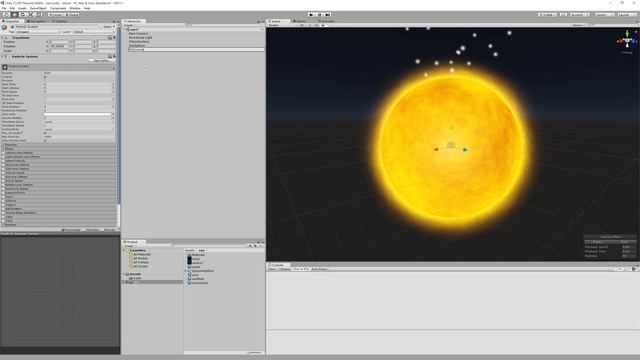Click the Pause playback button

(x=320, y=15)
